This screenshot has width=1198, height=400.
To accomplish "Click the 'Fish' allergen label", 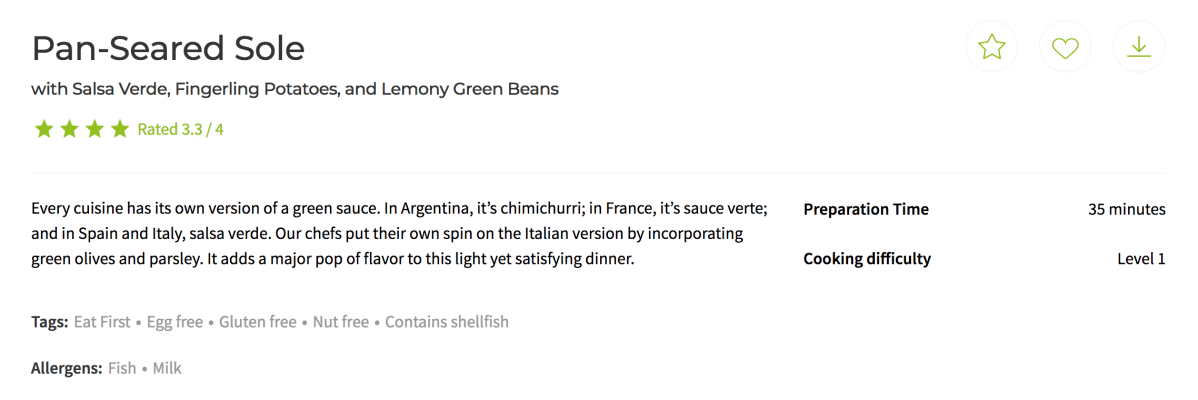I will [122, 368].
